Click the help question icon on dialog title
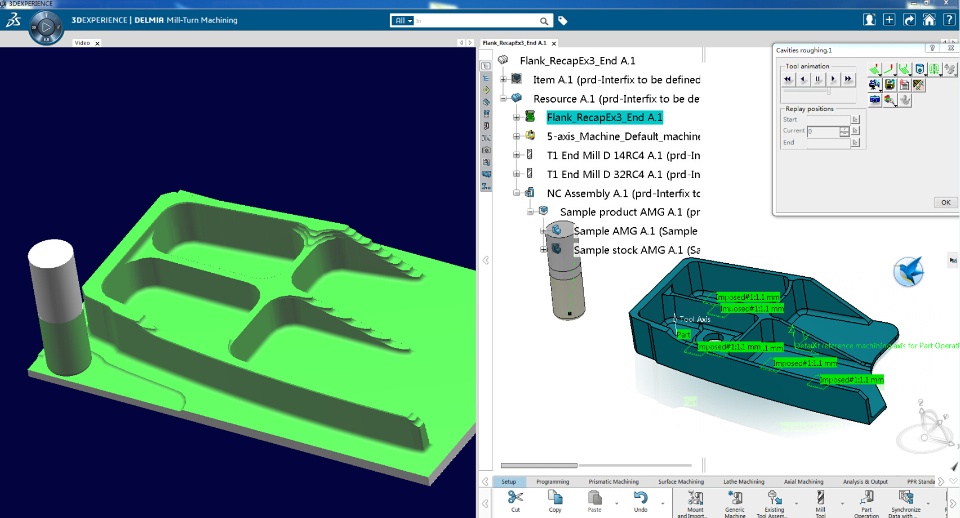 pyautogui.click(x=932, y=48)
